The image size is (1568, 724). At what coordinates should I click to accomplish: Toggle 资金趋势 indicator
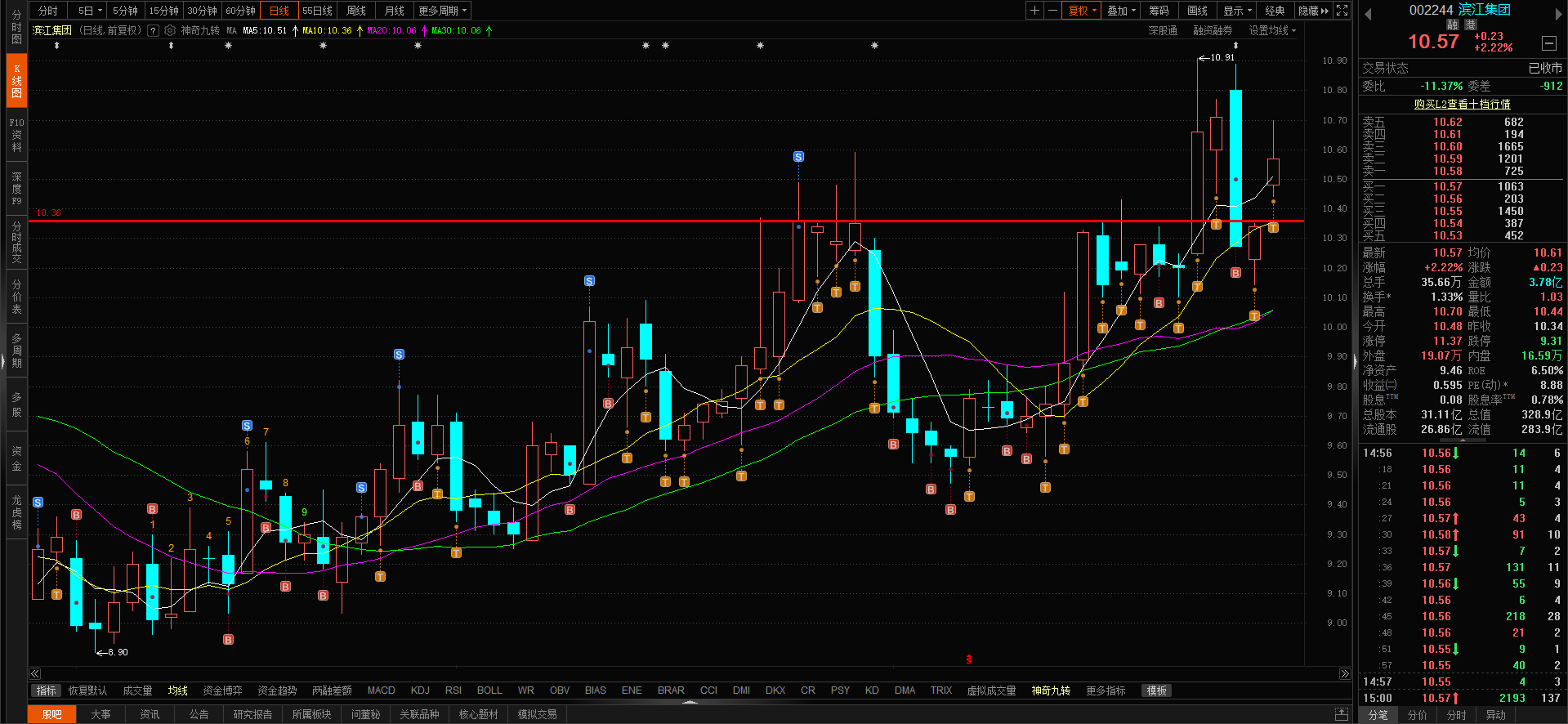click(277, 690)
